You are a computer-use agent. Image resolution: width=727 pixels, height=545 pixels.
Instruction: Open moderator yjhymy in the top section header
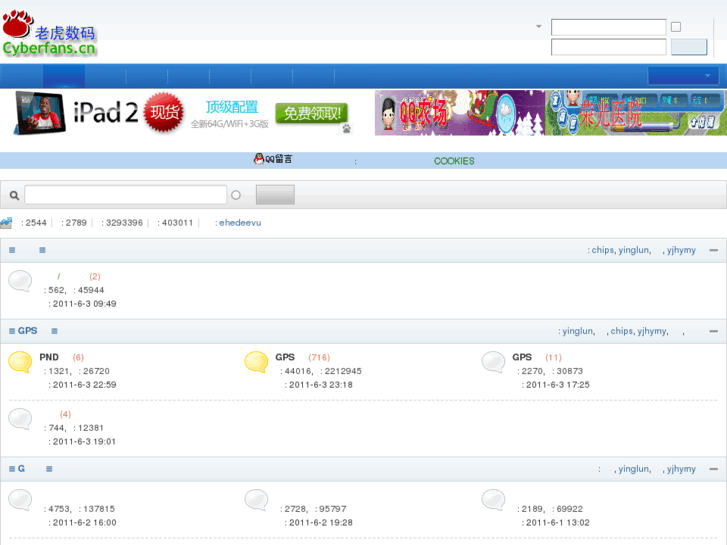click(x=681, y=250)
